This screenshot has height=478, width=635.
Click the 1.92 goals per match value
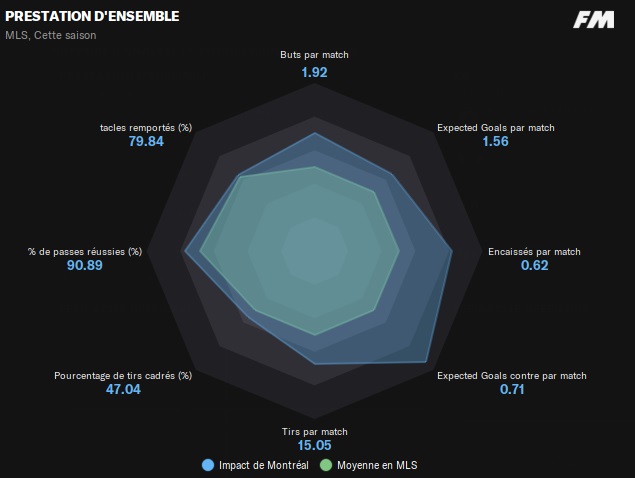tap(314, 72)
